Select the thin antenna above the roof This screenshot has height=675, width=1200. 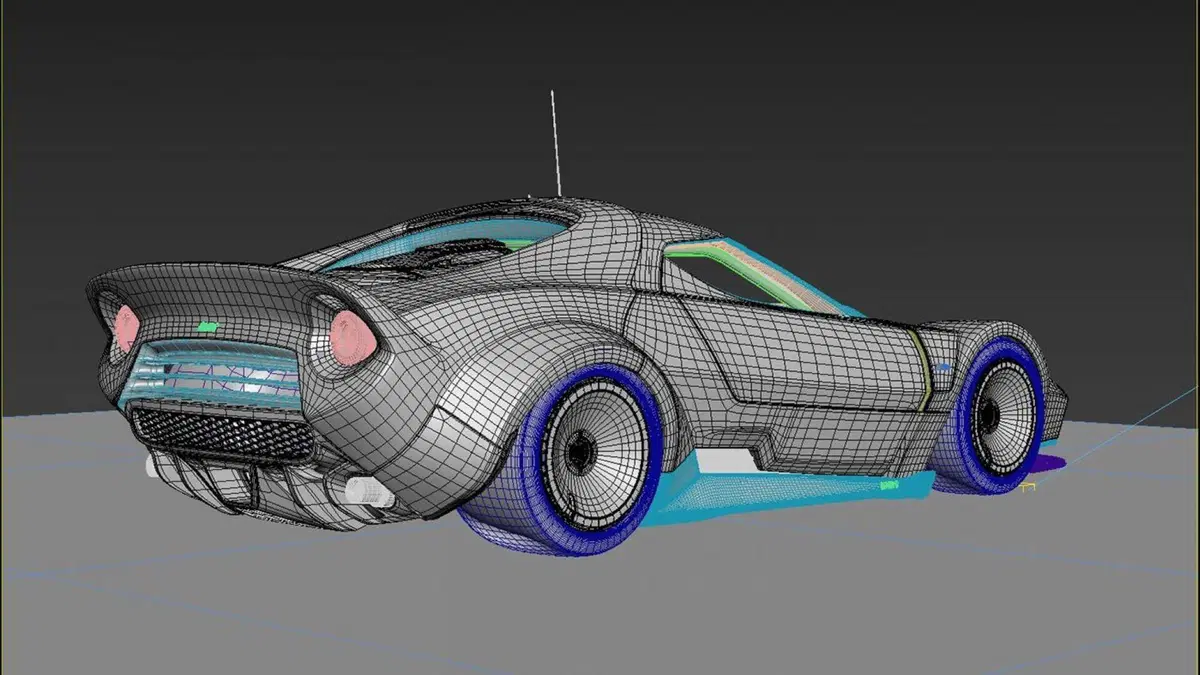(555, 142)
